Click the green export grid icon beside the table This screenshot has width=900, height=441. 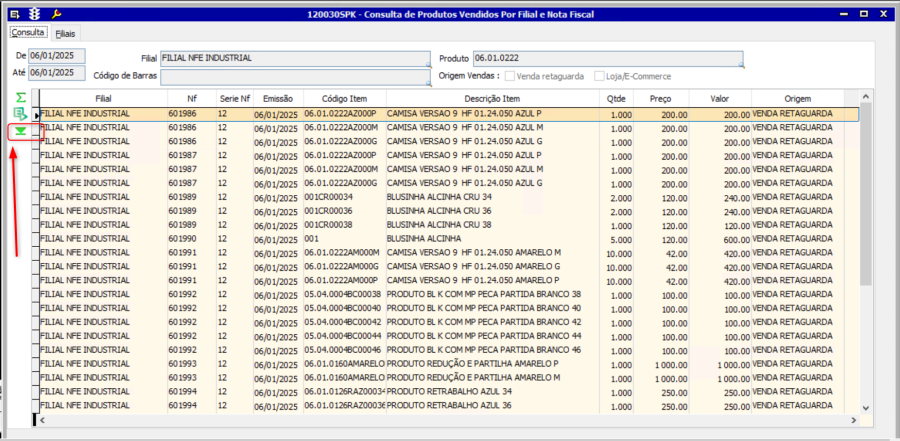21,114
